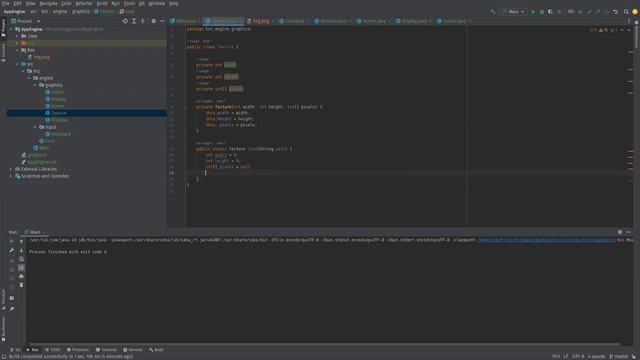Click the Git update project icon
640x360 pixels.
581,12
